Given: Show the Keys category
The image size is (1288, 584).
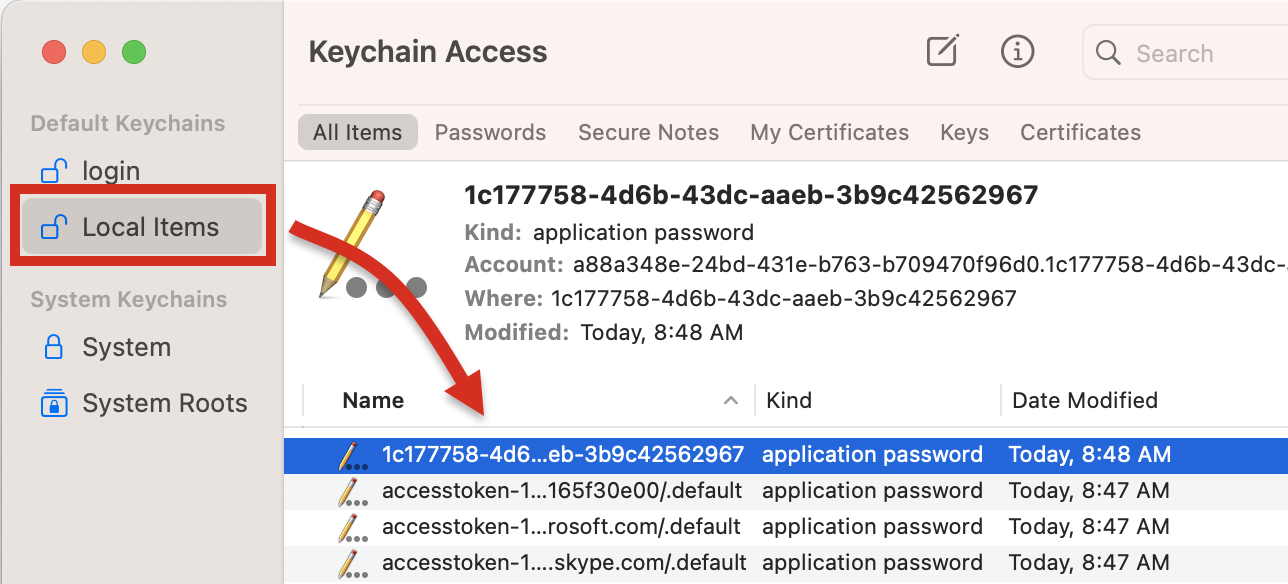Looking at the screenshot, I should 964,132.
